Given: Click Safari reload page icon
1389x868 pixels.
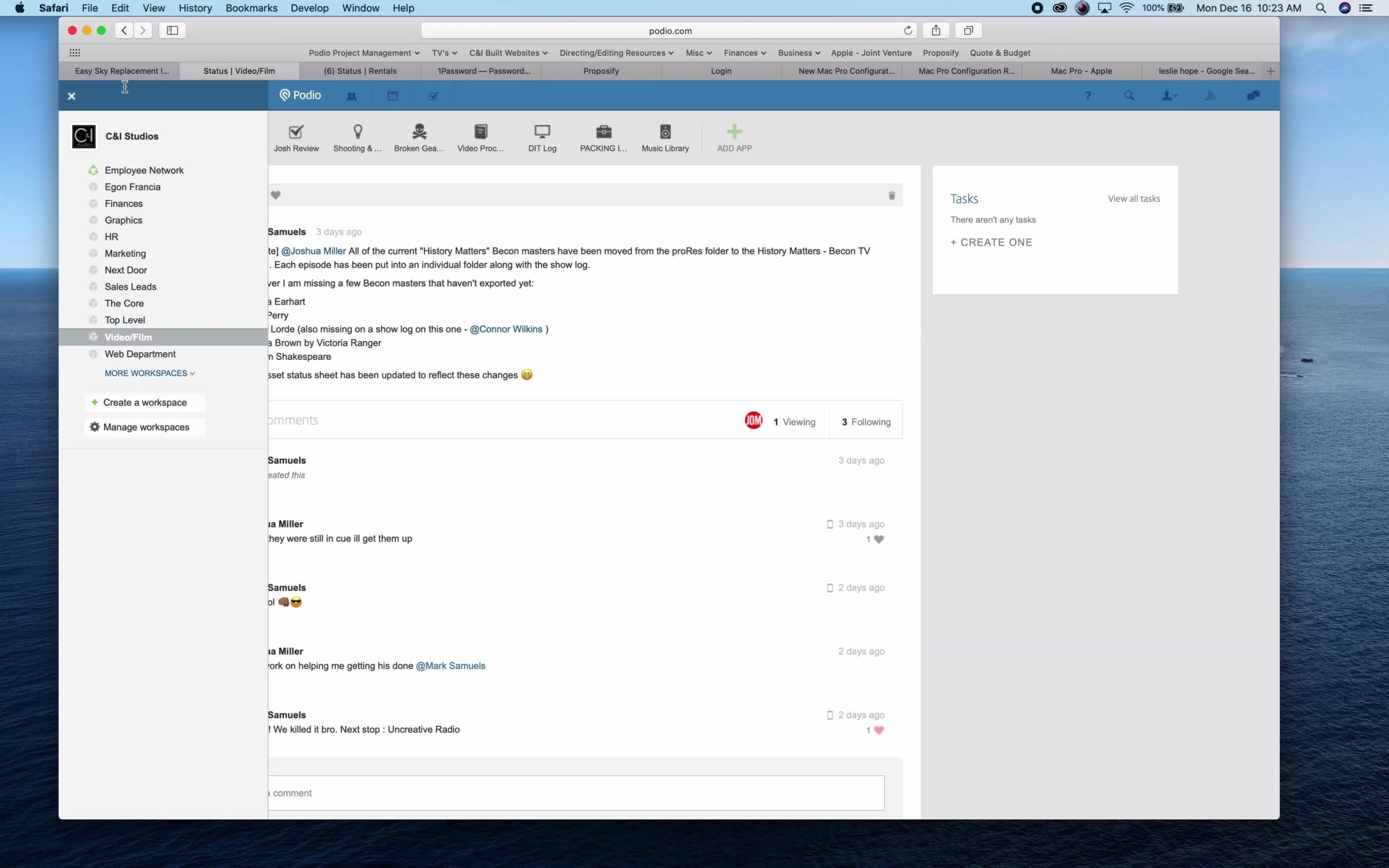Looking at the screenshot, I should (907, 30).
